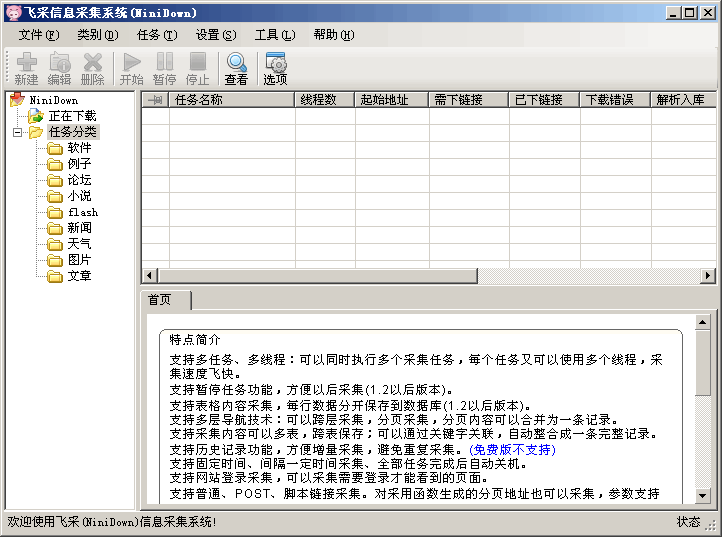Image resolution: width=722 pixels, height=537 pixels.
Task: Open the 任务(T) menu
Action: pos(157,35)
